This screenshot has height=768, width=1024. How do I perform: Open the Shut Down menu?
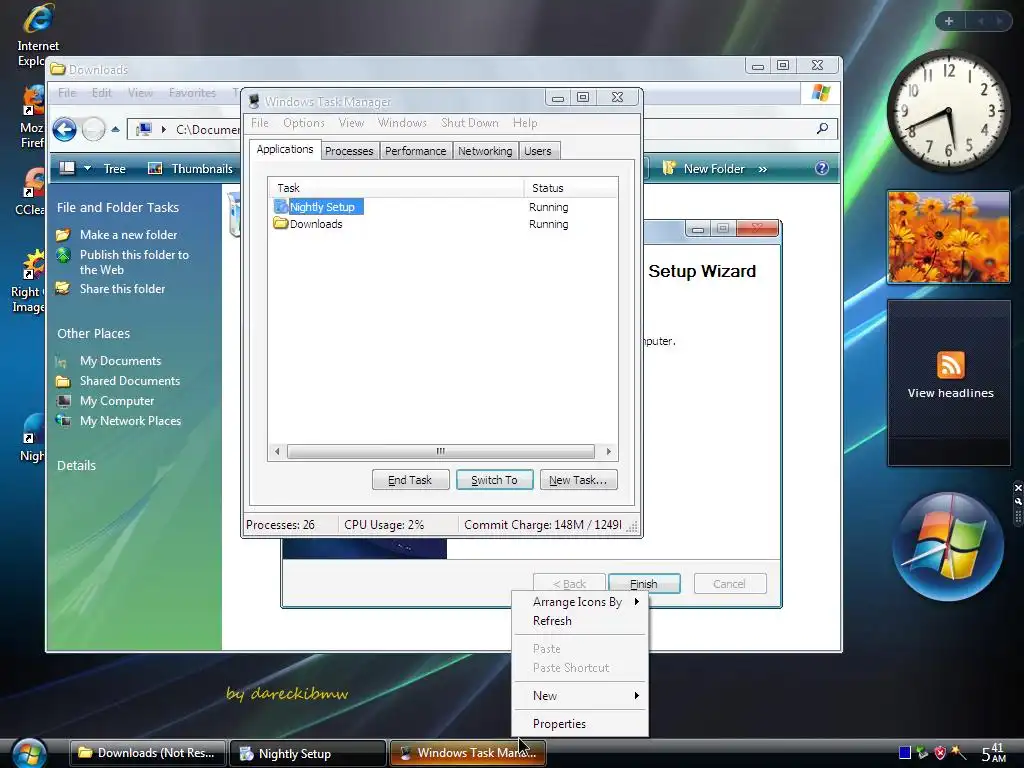pyautogui.click(x=470, y=123)
